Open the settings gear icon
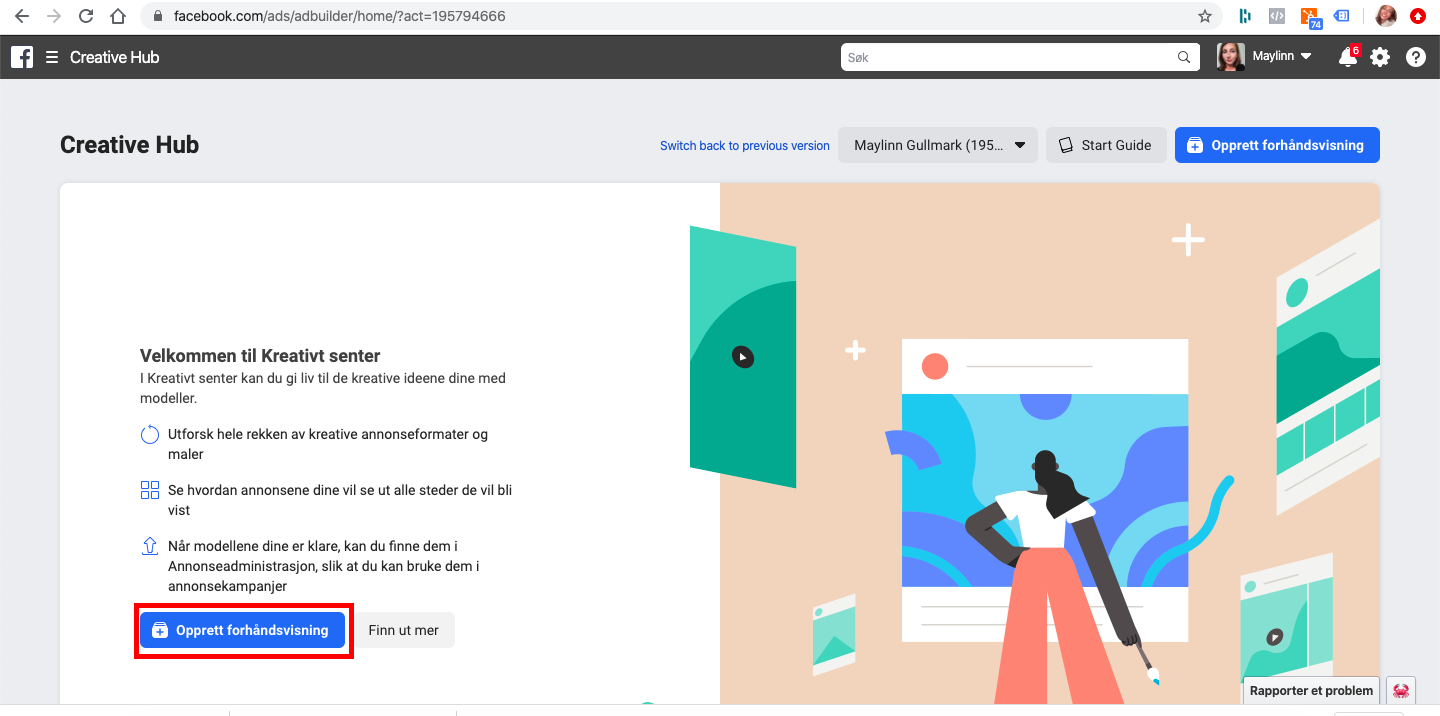Image resolution: width=1440 pixels, height=716 pixels. [1380, 57]
